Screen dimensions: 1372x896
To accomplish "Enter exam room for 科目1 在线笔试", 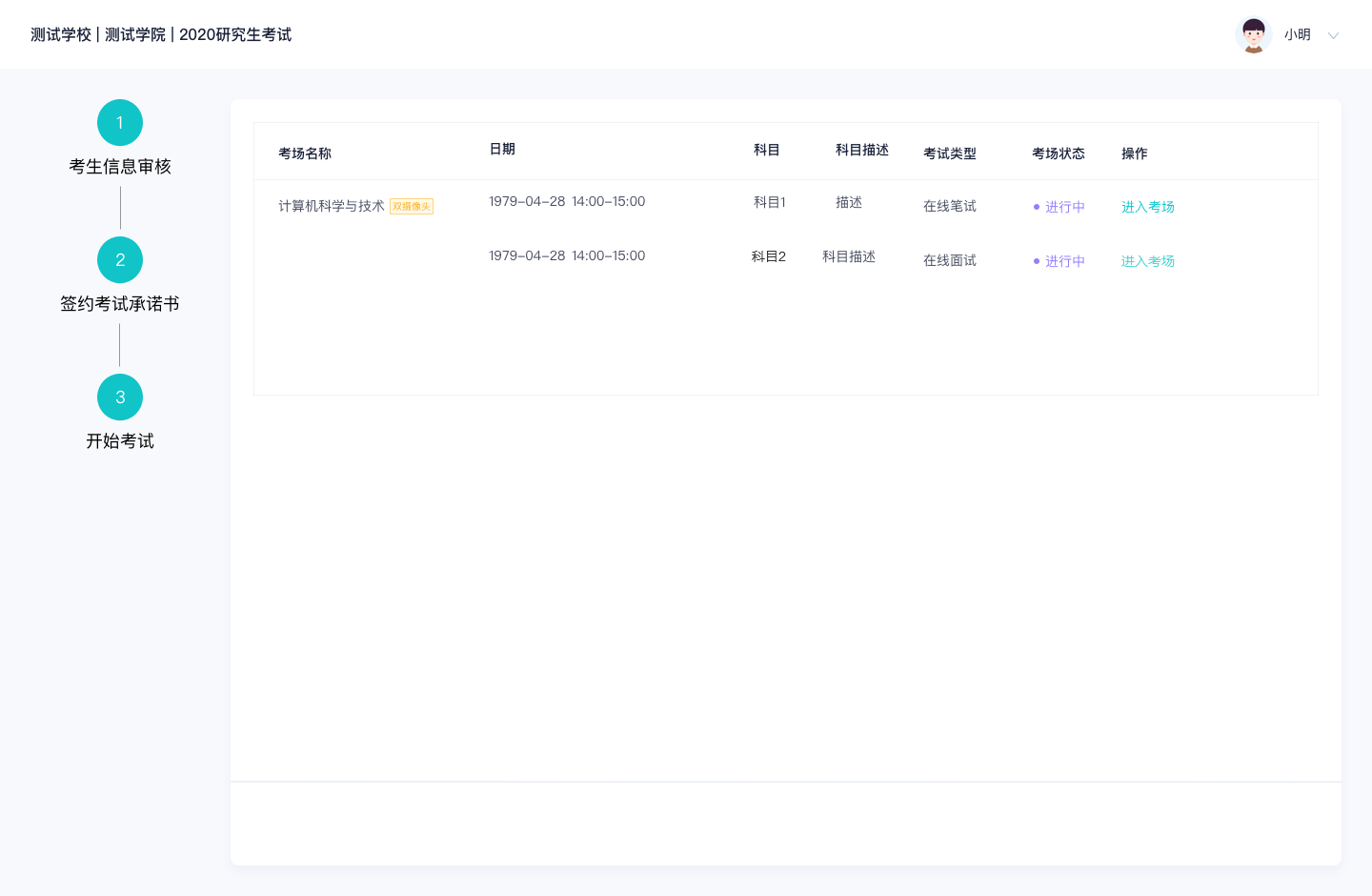I will pyautogui.click(x=1147, y=207).
